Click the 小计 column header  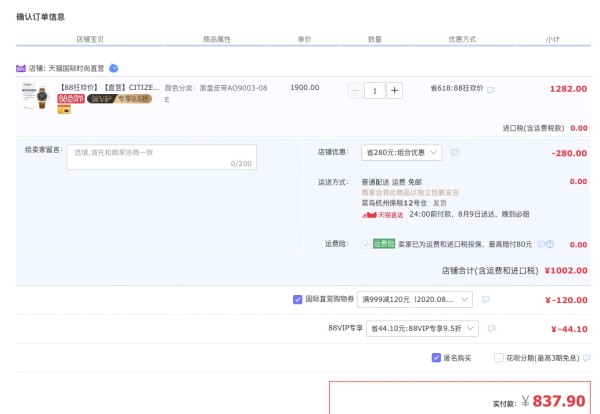(x=553, y=39)
